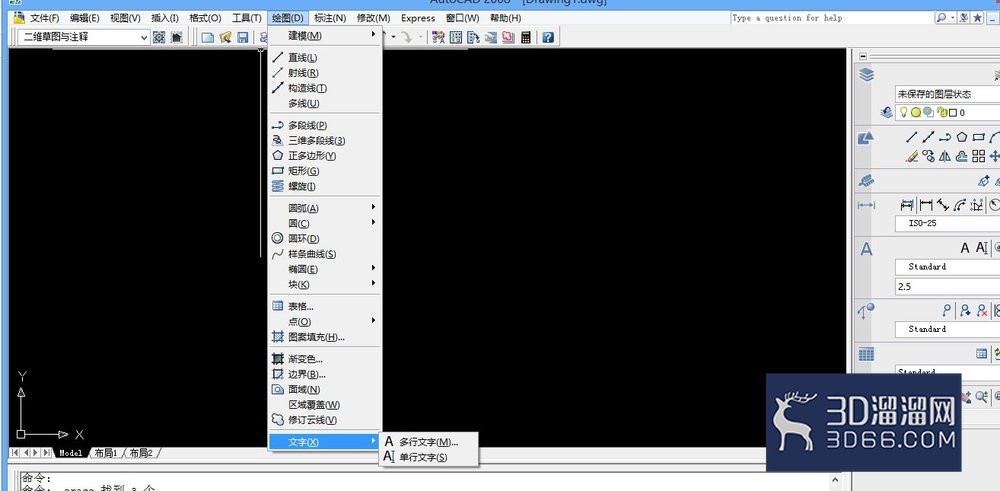The image size is (1000, 491).
Task: Select 直线(L) in the draw menu
Action: pyautogui.click(x=325, y=57)
